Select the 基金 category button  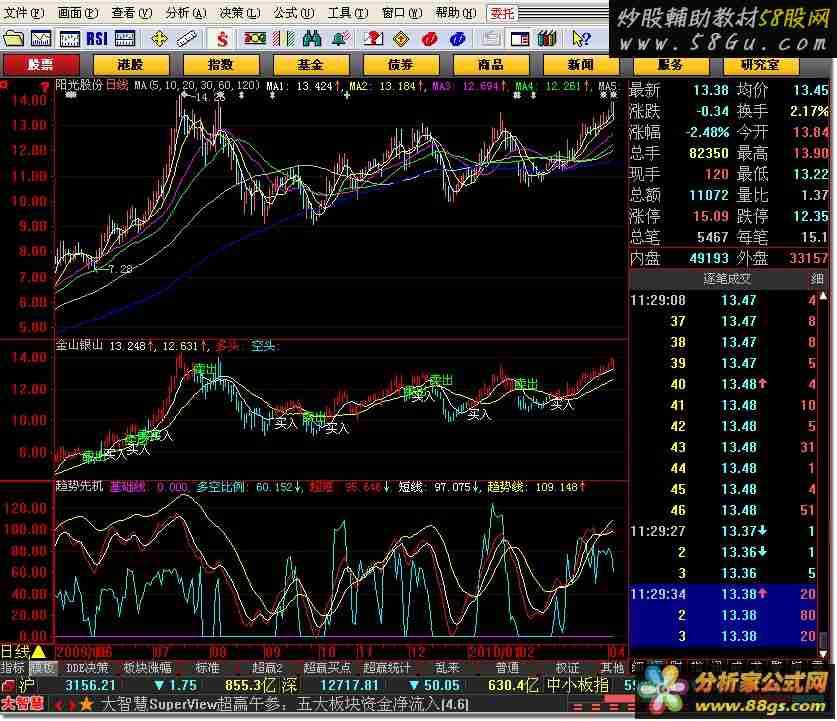(x=311, y=65)
